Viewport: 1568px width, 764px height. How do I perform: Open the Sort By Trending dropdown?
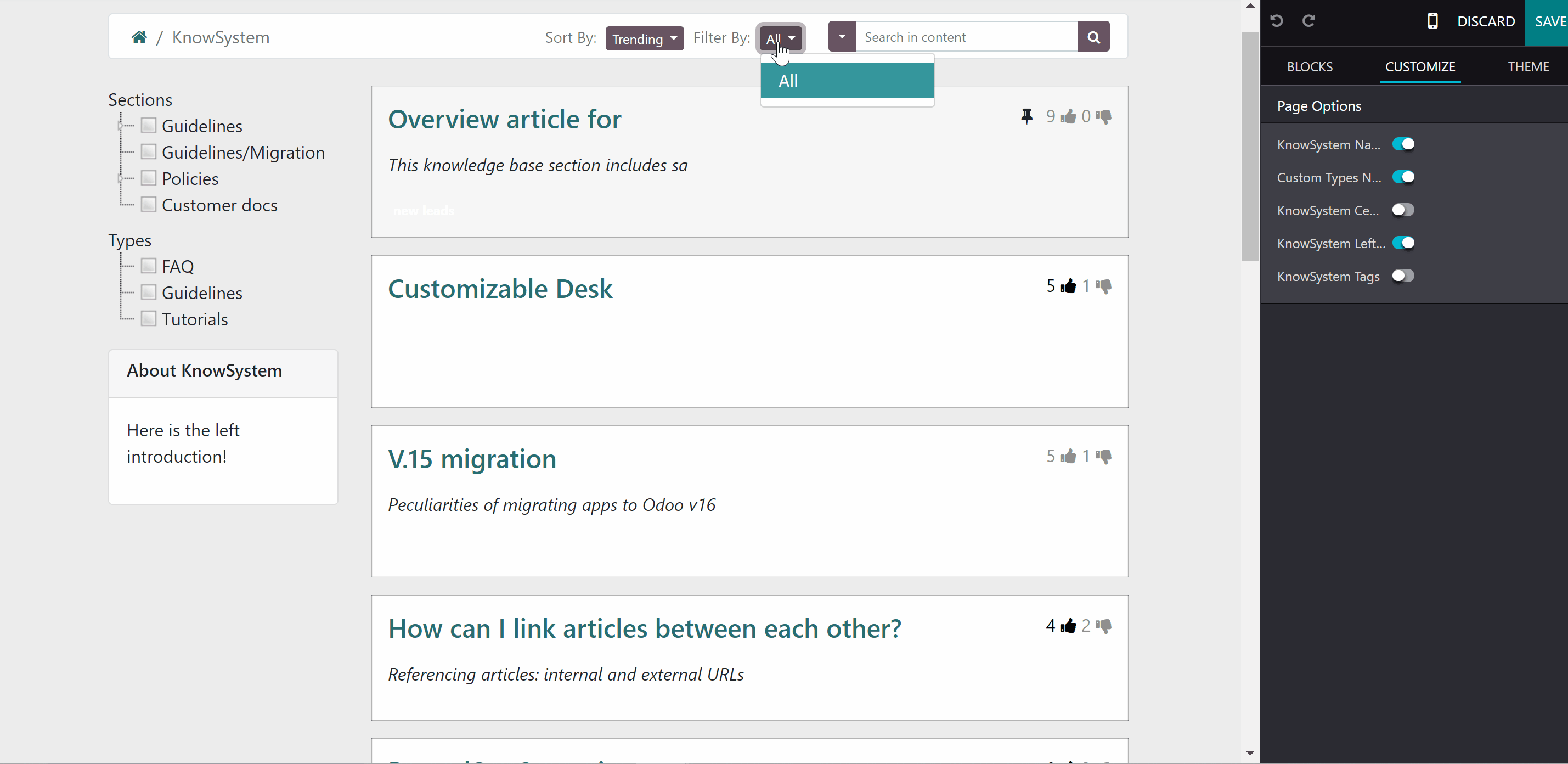(645, 38)
